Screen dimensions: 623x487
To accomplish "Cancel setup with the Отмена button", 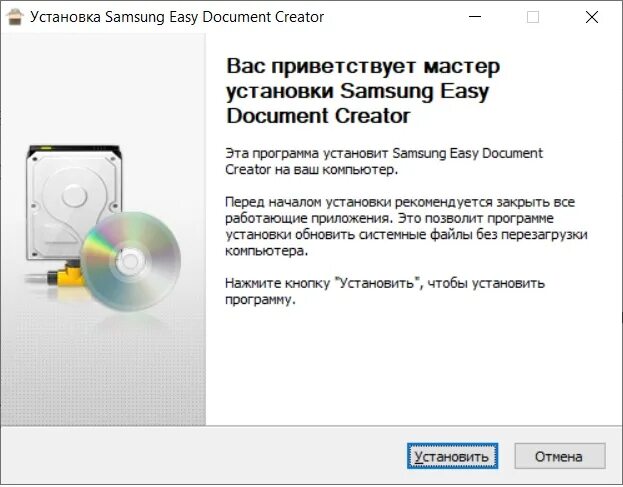I will click(560, 456).
